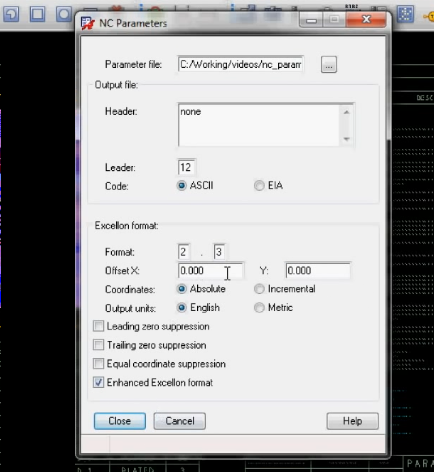Enable Trailing zero suppression
Image resolution: width=434 pixels, height=472 pixels.
pos(98,345)
